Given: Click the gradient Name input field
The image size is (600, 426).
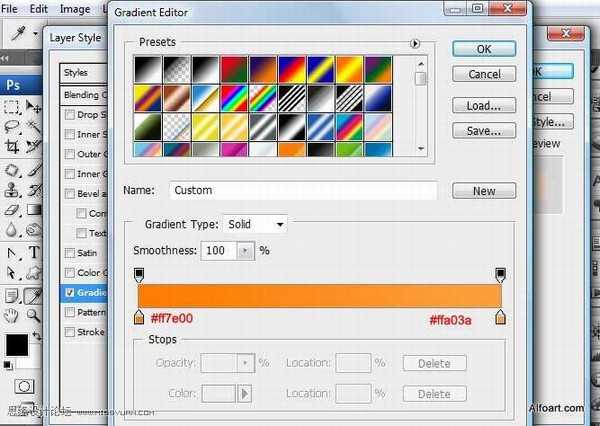Looking at the screenshot, I should point(303,191).
